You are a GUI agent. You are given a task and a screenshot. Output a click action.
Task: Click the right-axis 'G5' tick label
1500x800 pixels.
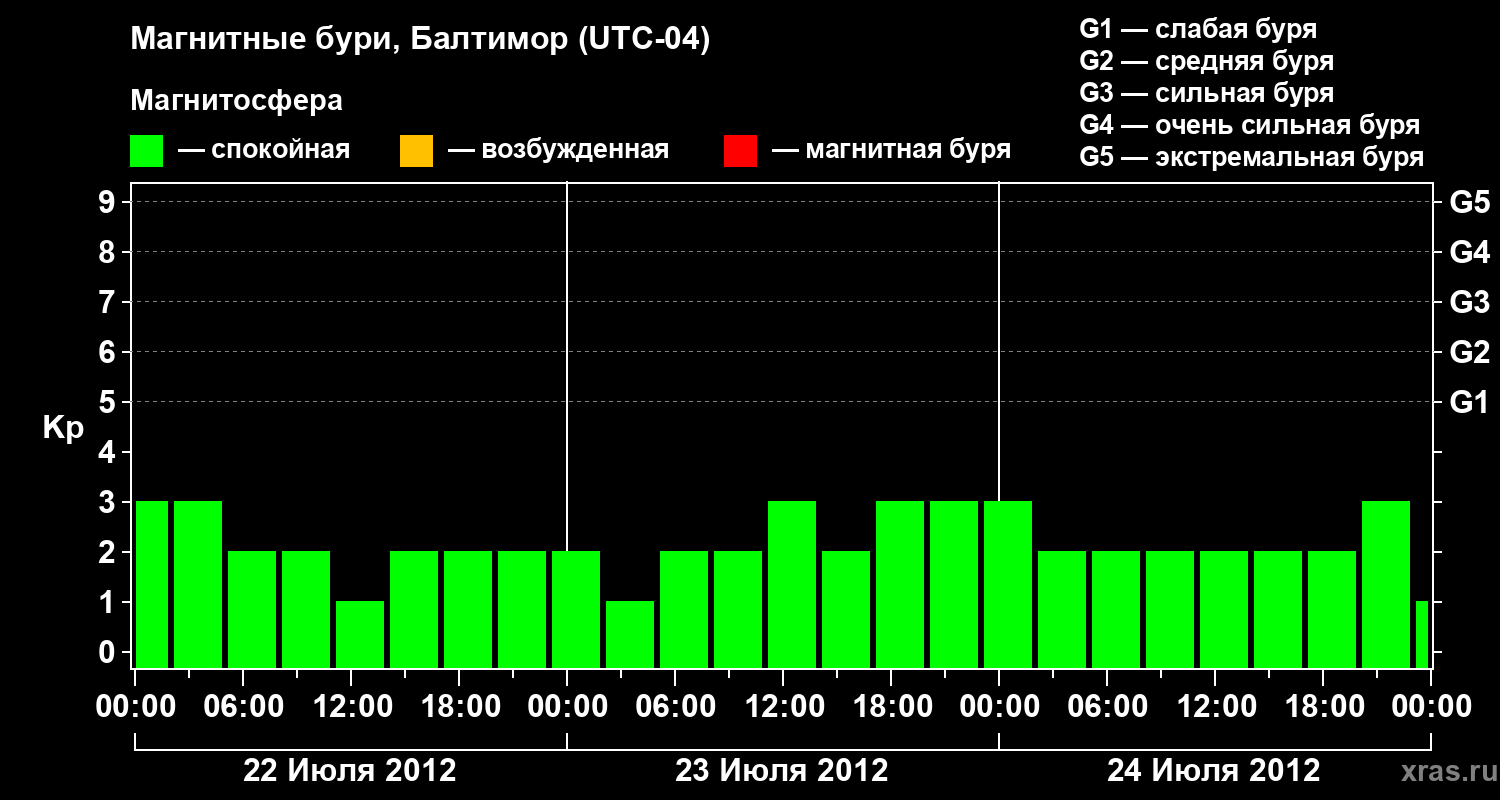click(x=1469, y=202)
